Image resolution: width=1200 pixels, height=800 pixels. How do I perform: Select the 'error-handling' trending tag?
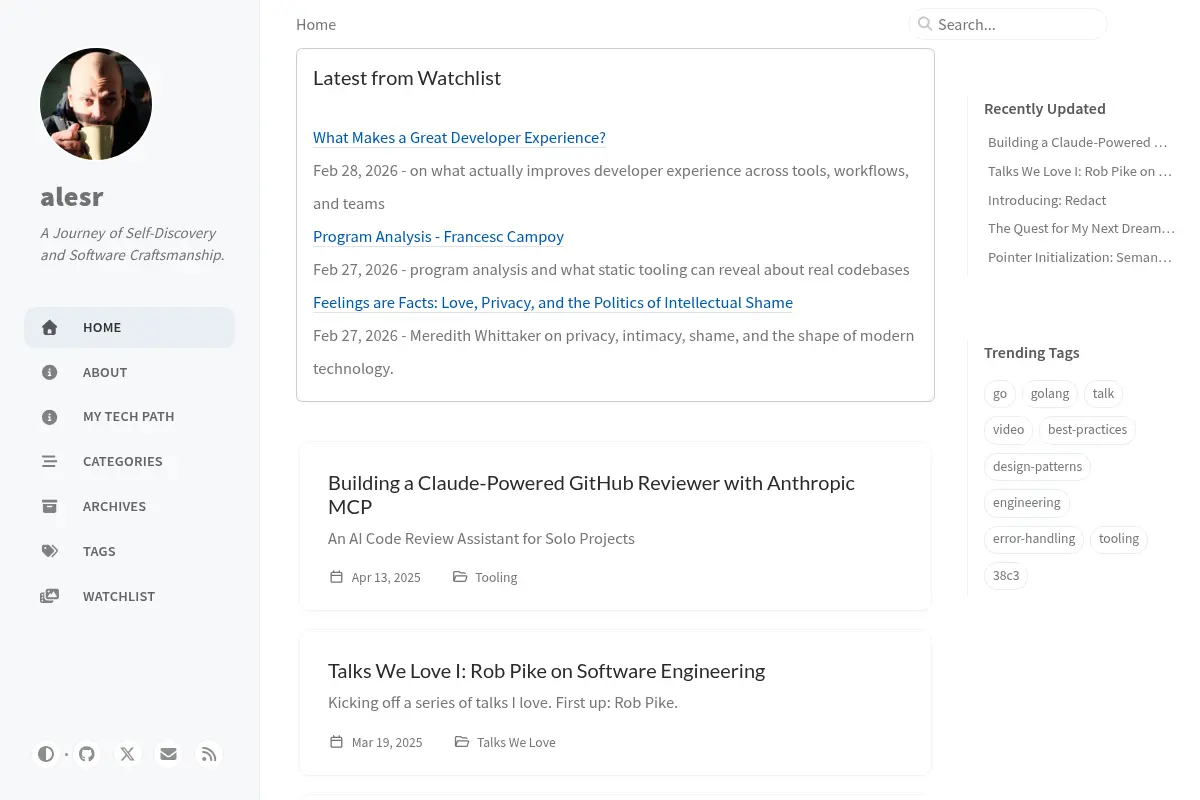tap(1034, 539)
